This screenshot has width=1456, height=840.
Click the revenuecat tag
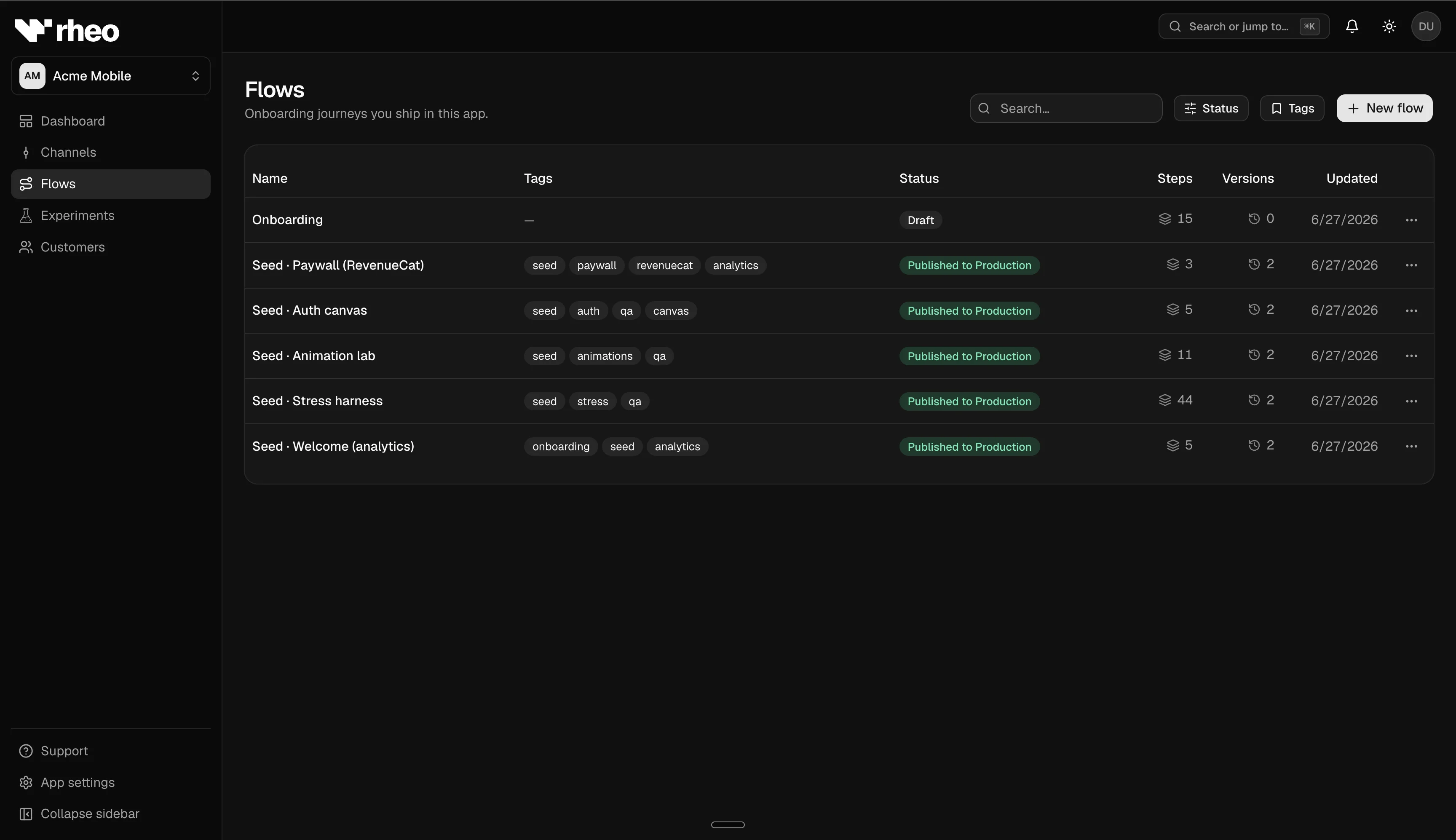tap(664, 265)
